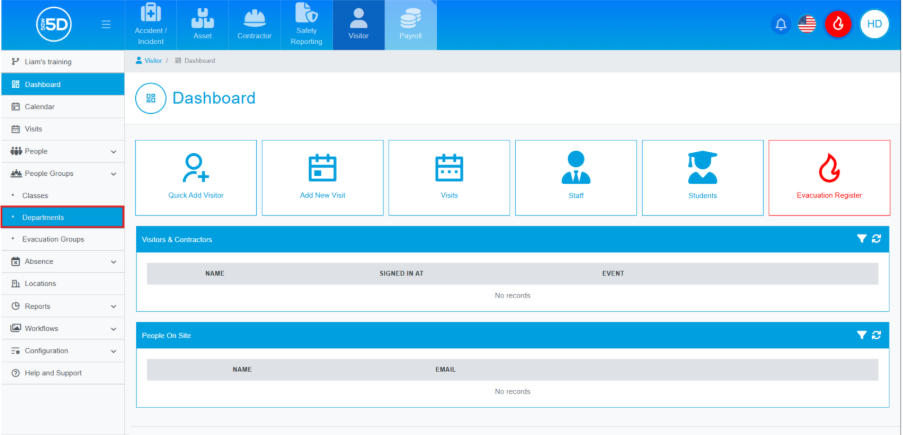Screen dimensions: 903x435
Task: Click the filter icon in Visitors & Contractors
Action: pos(861,239)
